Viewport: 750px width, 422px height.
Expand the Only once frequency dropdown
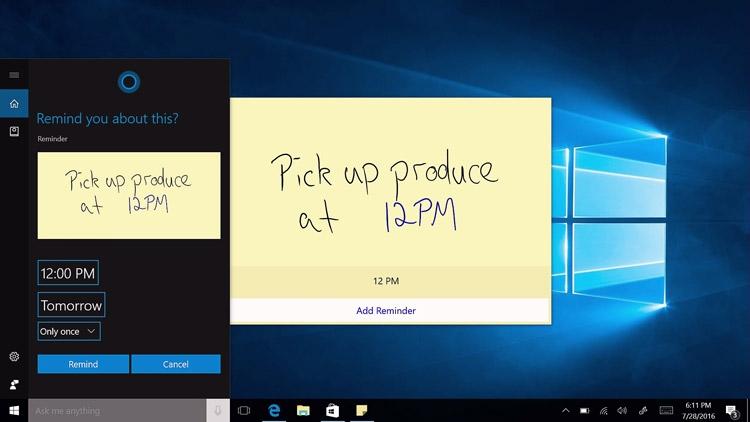[69, 331]
